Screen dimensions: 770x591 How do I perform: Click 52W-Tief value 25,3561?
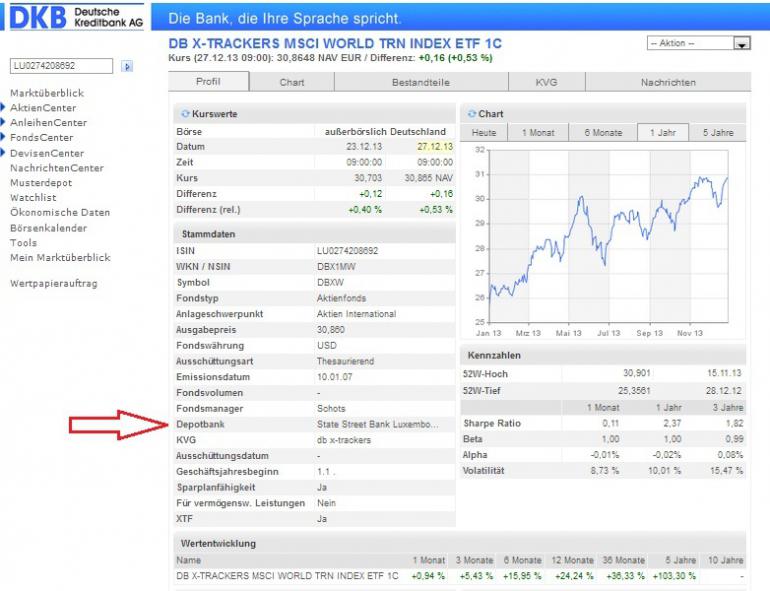[634, 391]
